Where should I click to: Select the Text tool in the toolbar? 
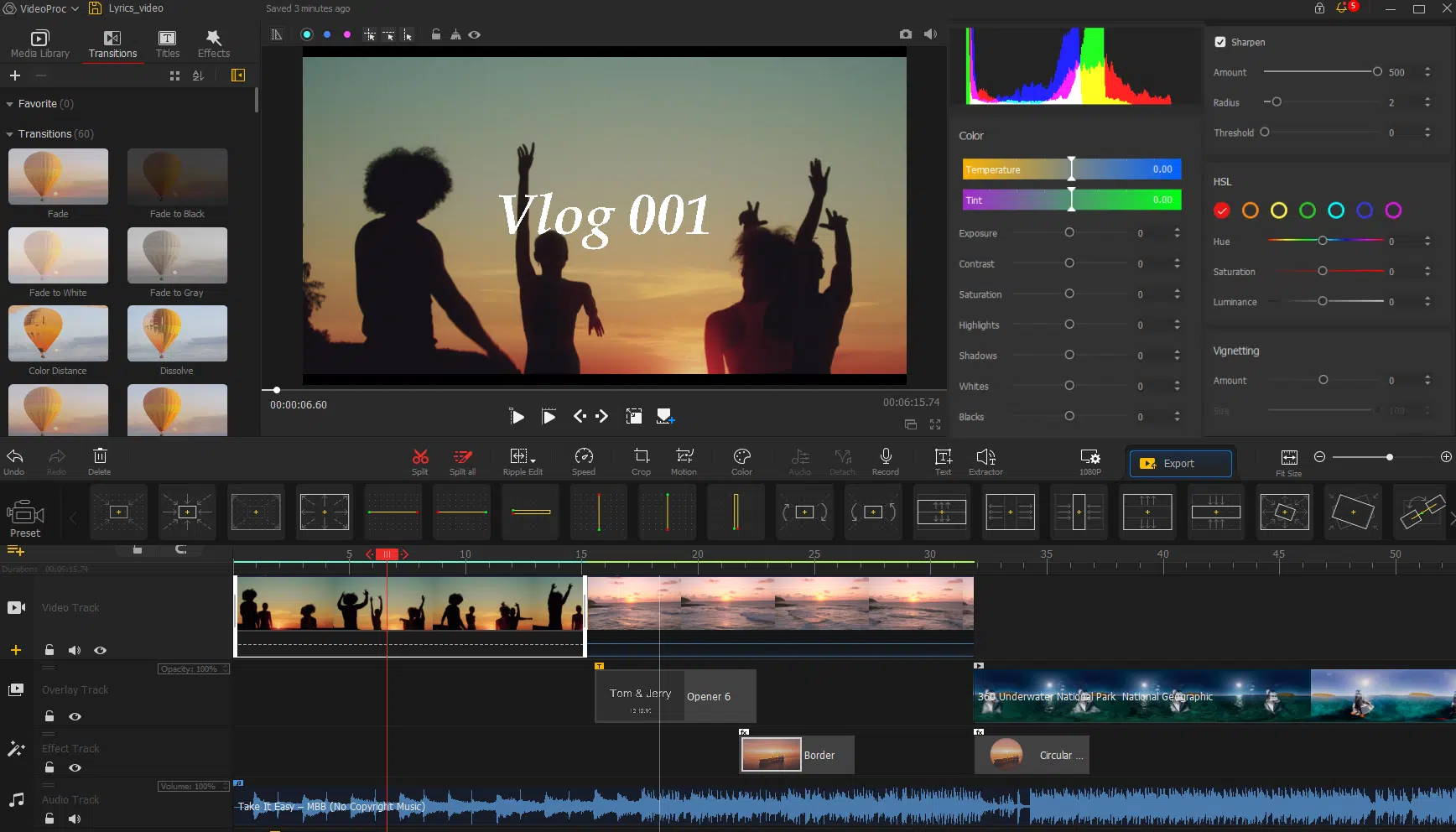coord(942,460)
